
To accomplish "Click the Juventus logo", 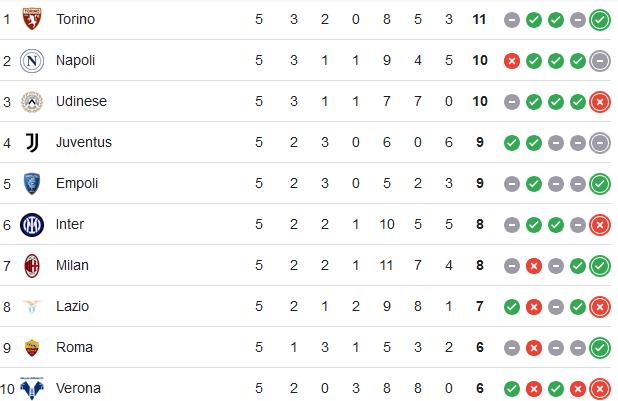I will tap(32, 142).
